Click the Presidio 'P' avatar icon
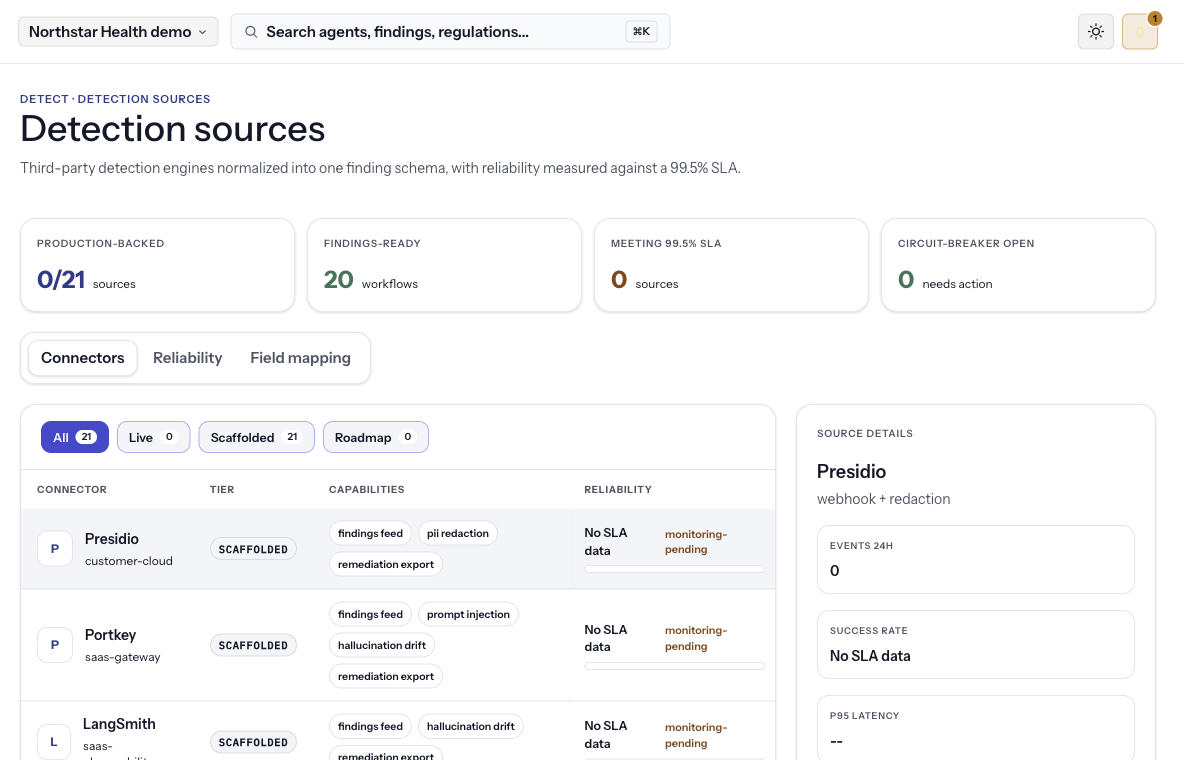 click(54, 548)
